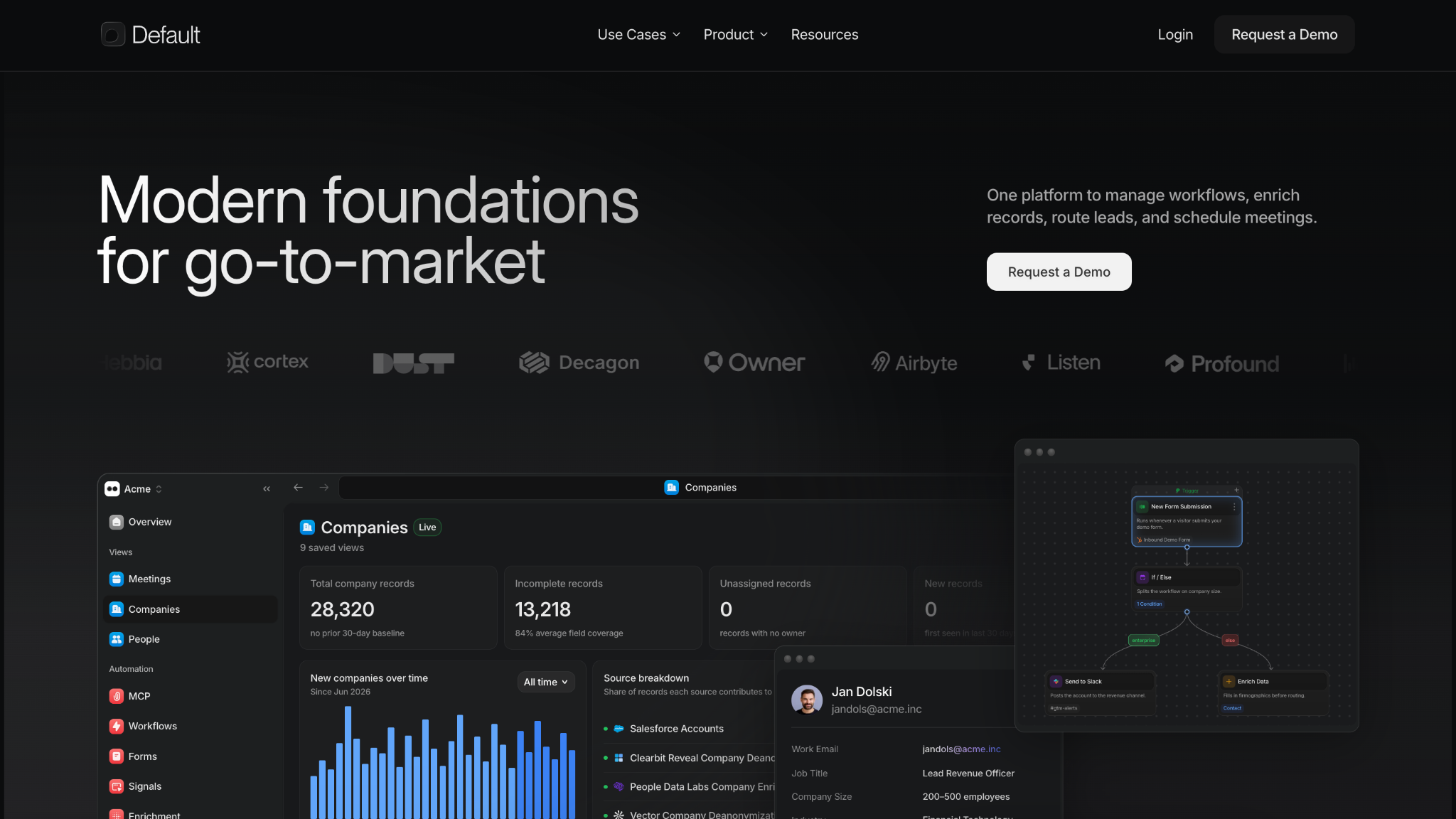1456x819 pixels.
Task: Click the red else branch label
Action: point(1230,641)
